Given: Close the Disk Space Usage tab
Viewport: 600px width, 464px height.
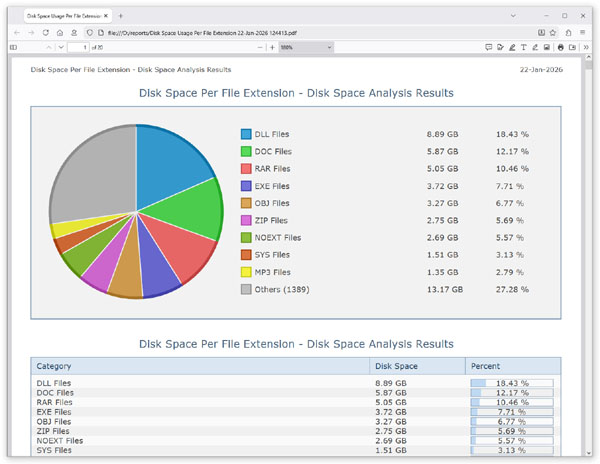Looking at the screenshot, I should (106, 16).
